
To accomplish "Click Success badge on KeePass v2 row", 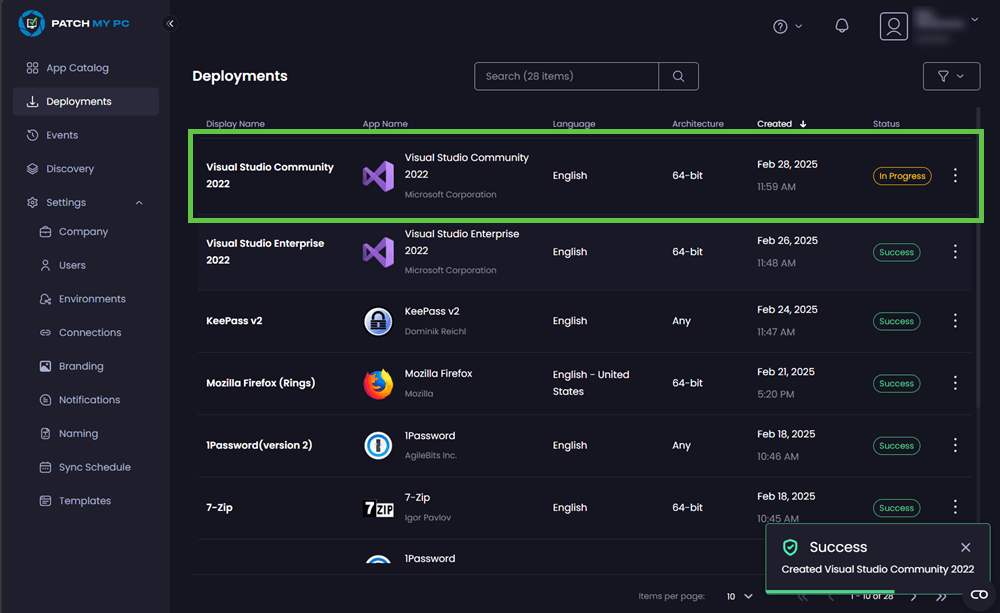I will [896, 321].
